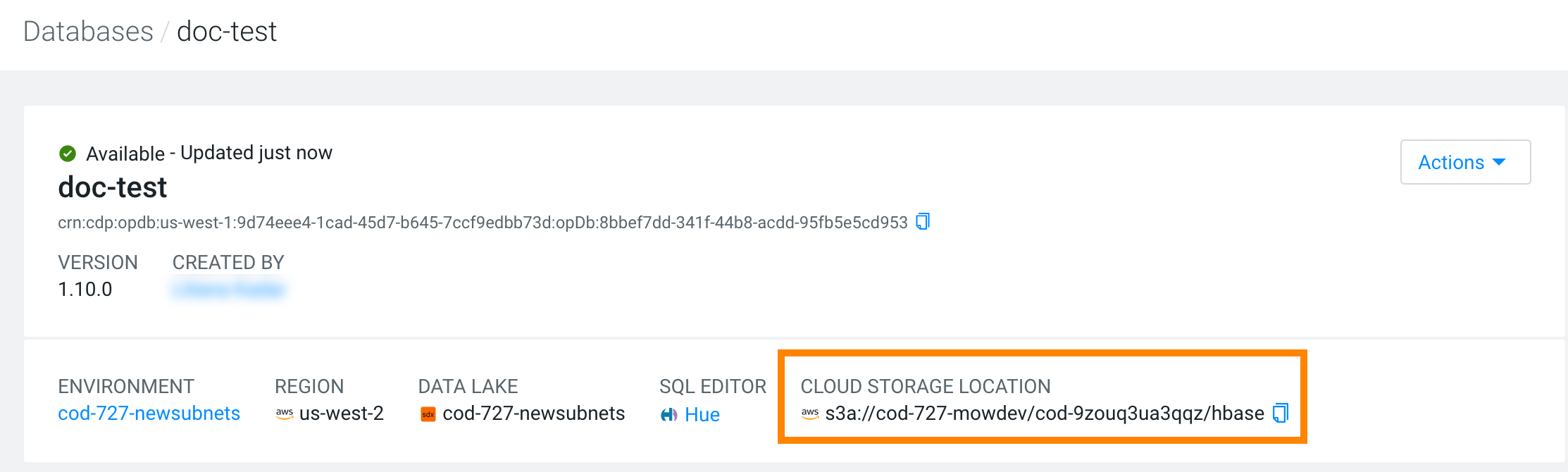Click the doc-test database heading

pos(113,187)
